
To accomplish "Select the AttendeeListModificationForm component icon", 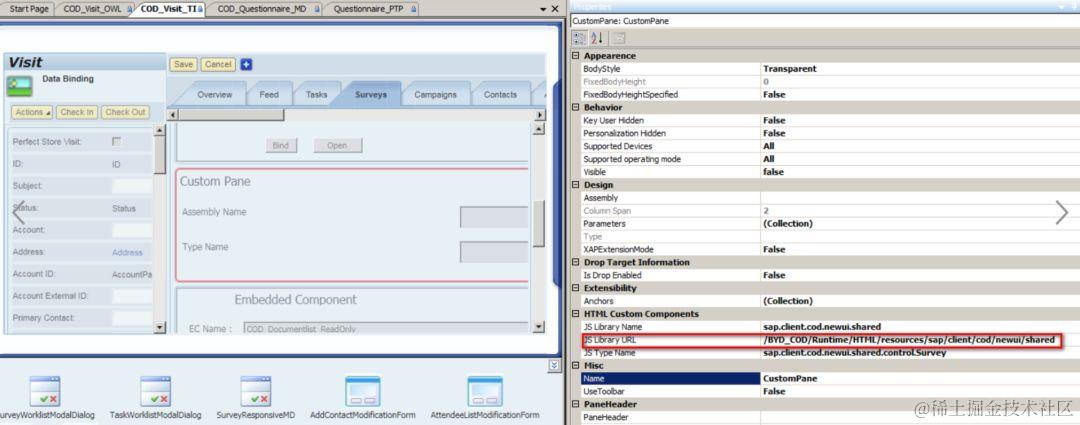I will (485, 391).
